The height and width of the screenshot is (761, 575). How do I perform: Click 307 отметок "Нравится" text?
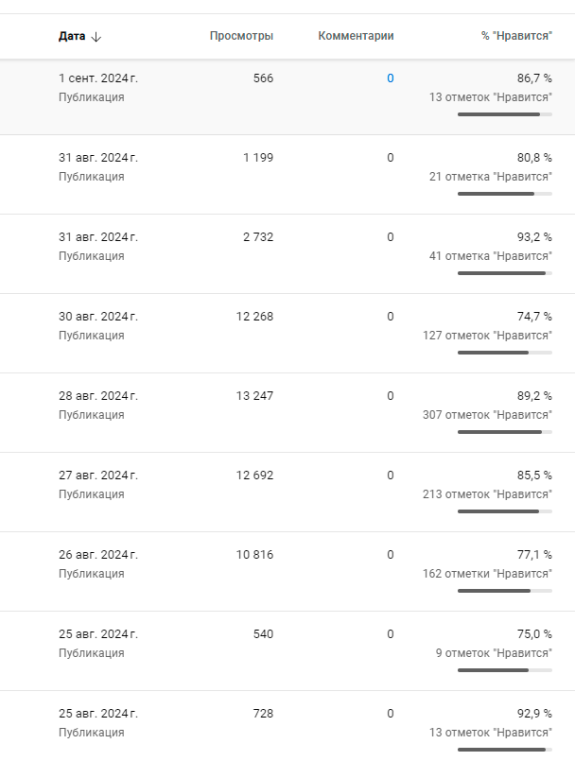coord(487,415)
